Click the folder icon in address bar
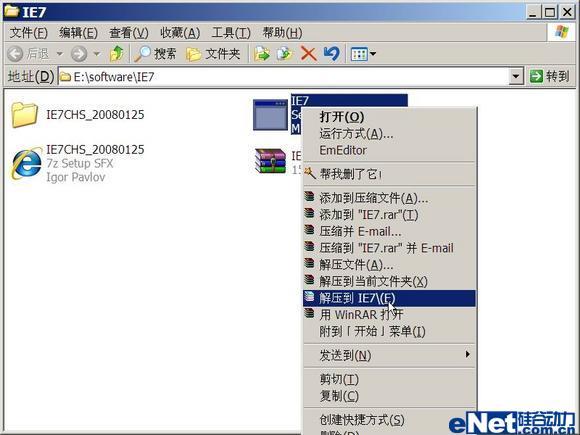 point(66,77)
